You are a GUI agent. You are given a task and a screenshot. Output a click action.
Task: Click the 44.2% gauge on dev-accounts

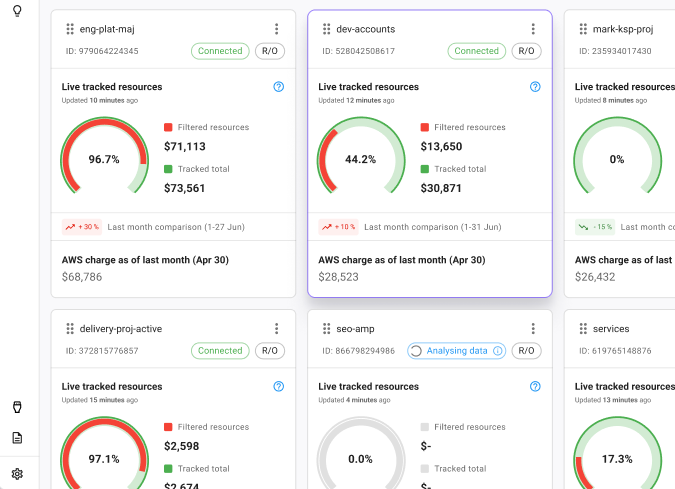click(361, 156)
